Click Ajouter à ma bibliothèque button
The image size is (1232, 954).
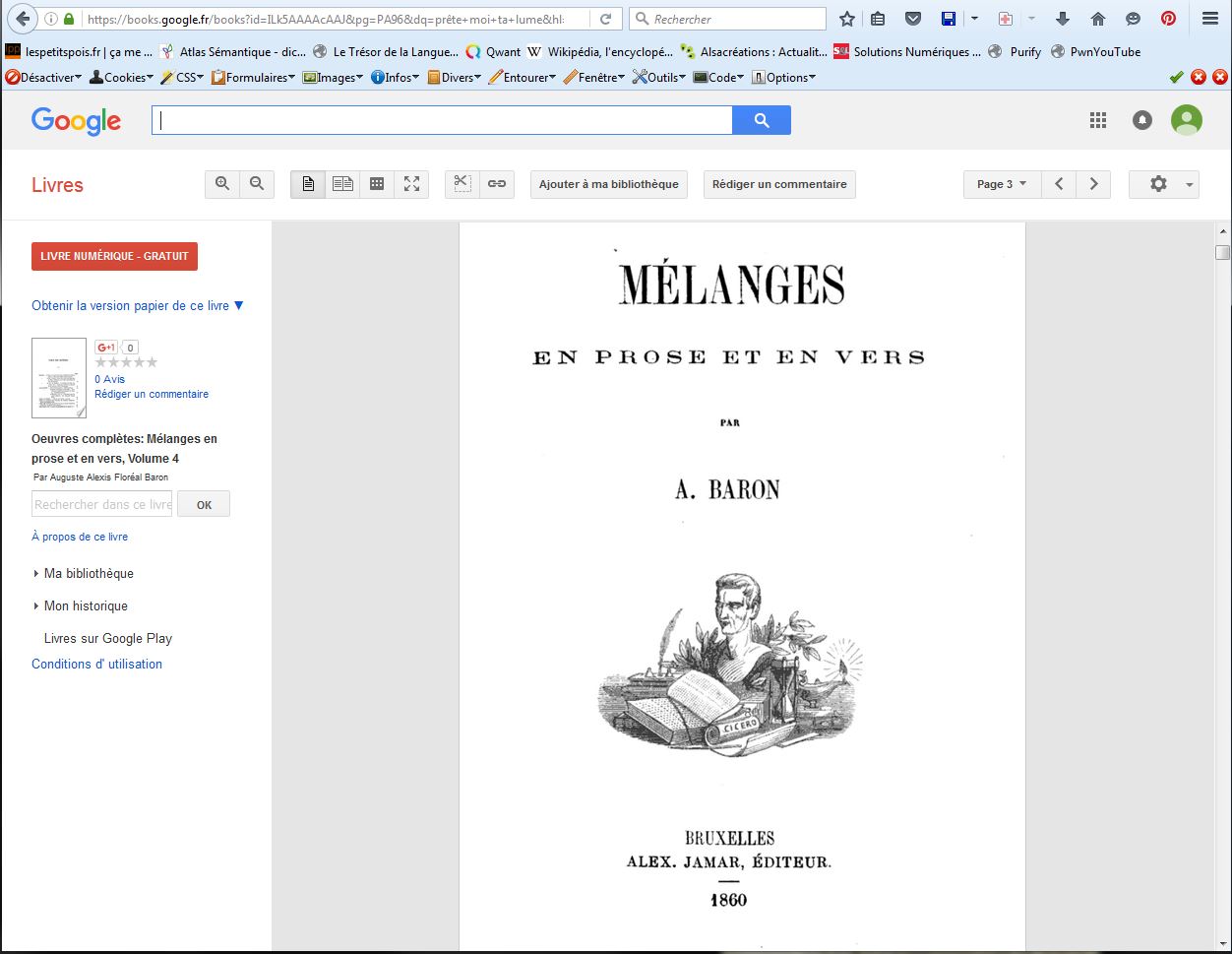tap(608, 184)
